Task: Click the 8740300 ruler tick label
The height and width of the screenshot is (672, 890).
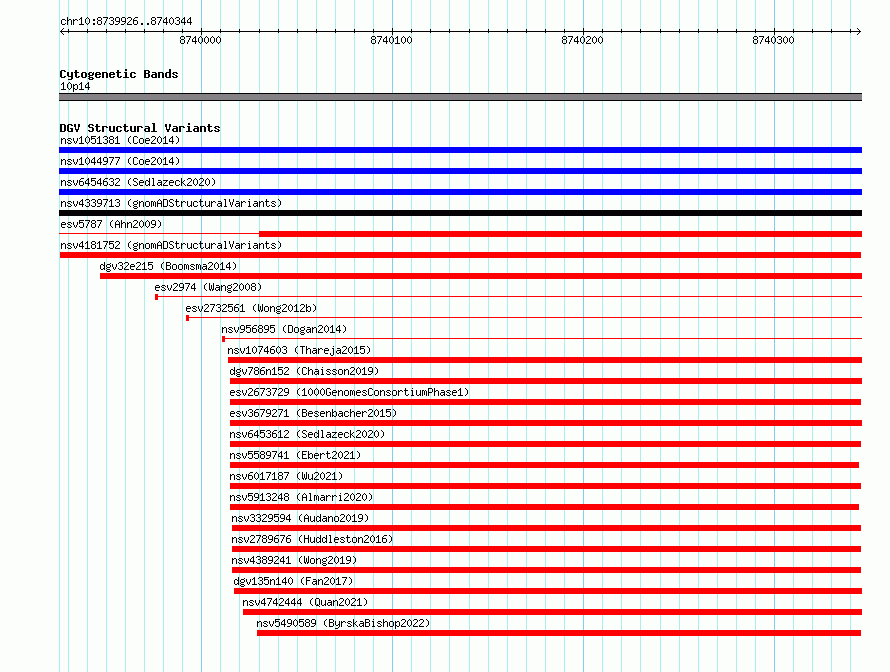Action: point(773,40)
